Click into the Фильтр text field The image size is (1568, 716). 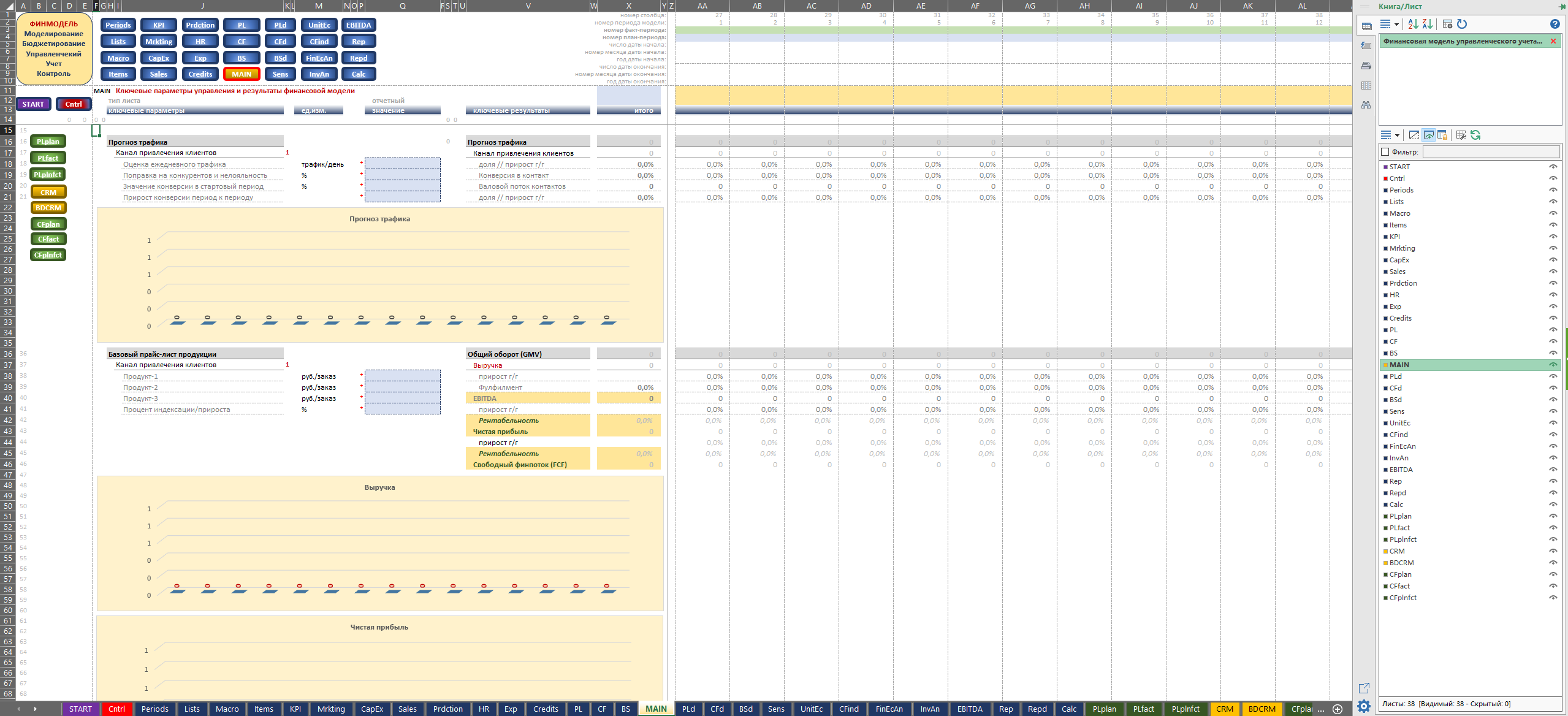[1491, 151]
